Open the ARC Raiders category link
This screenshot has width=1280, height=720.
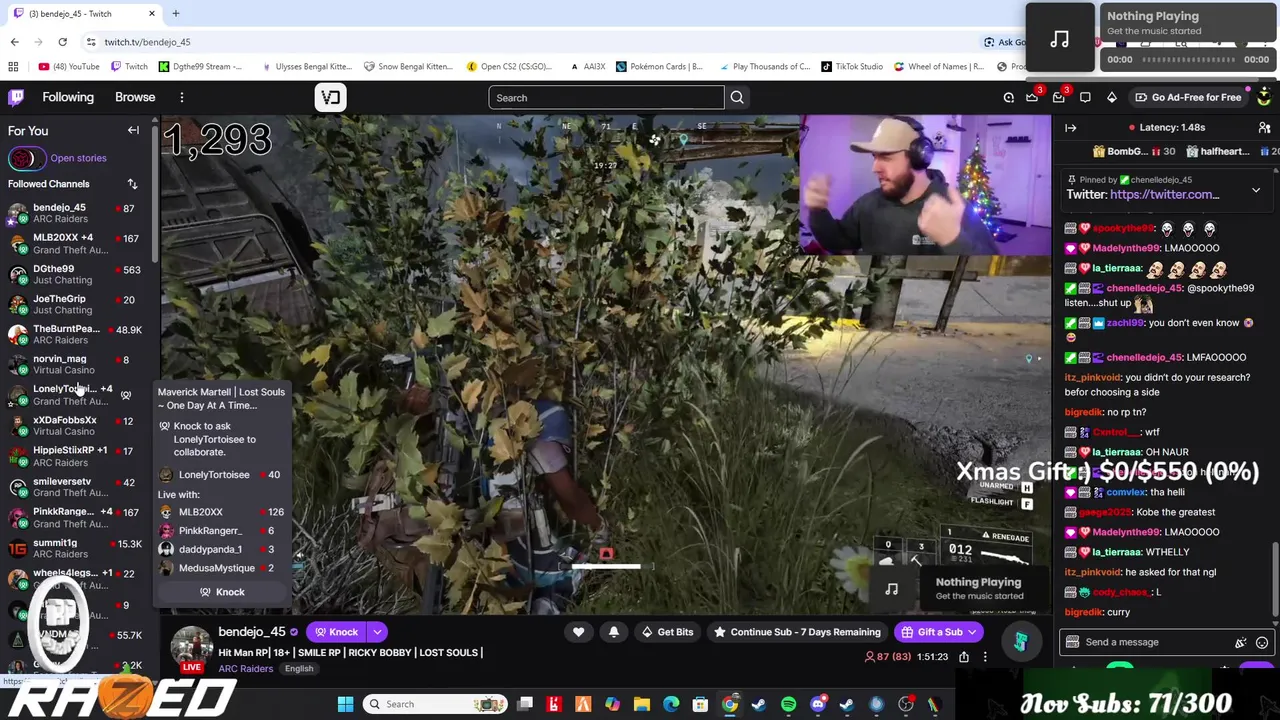click(x=245, y=668)
